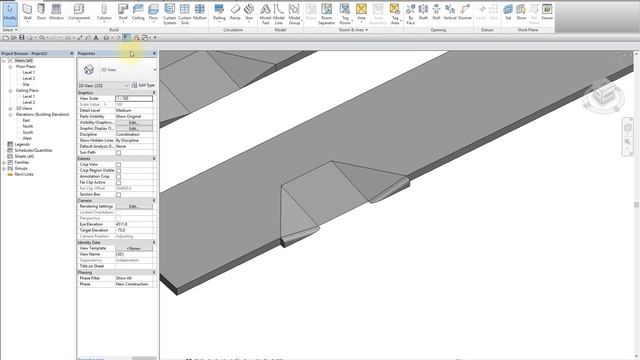The height and width of the screenshot is (360, 640).
Task: Enable the Crop View checkbox
Action: (x=118, y=164)
